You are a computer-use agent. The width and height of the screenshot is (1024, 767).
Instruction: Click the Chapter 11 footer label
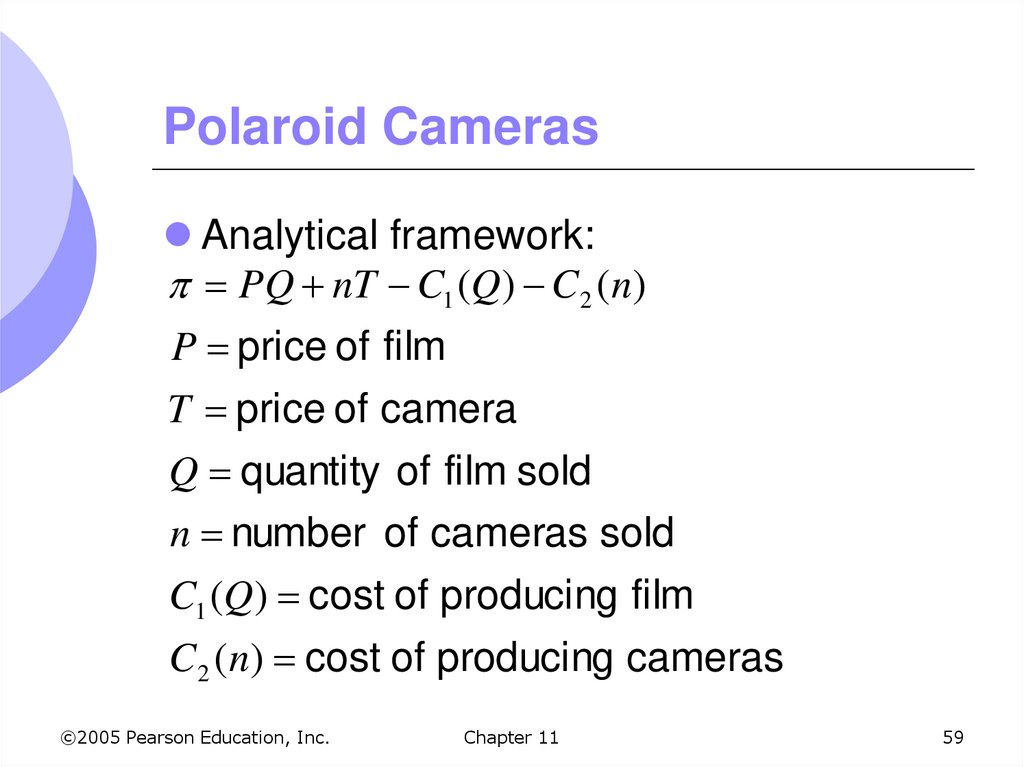(511, 738)
